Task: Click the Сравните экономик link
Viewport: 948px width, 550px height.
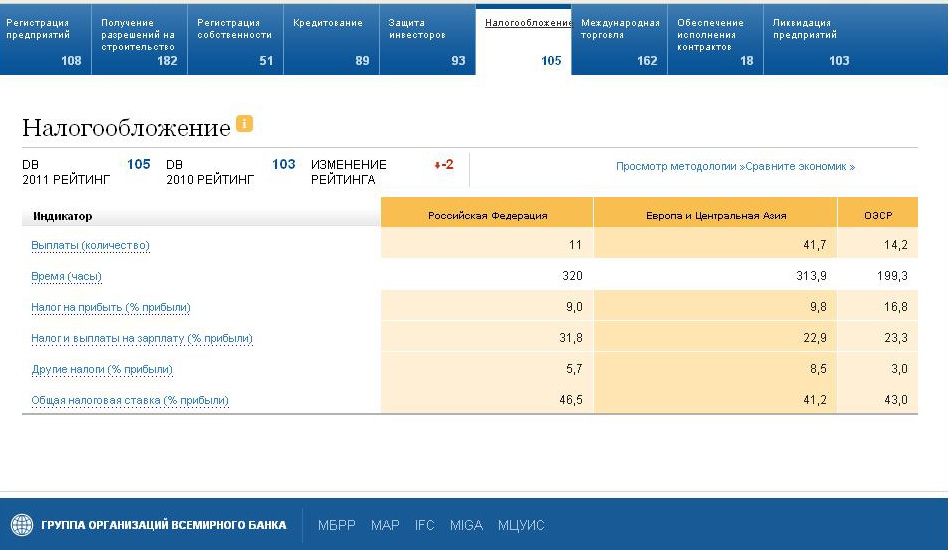Action: point(800,167)
